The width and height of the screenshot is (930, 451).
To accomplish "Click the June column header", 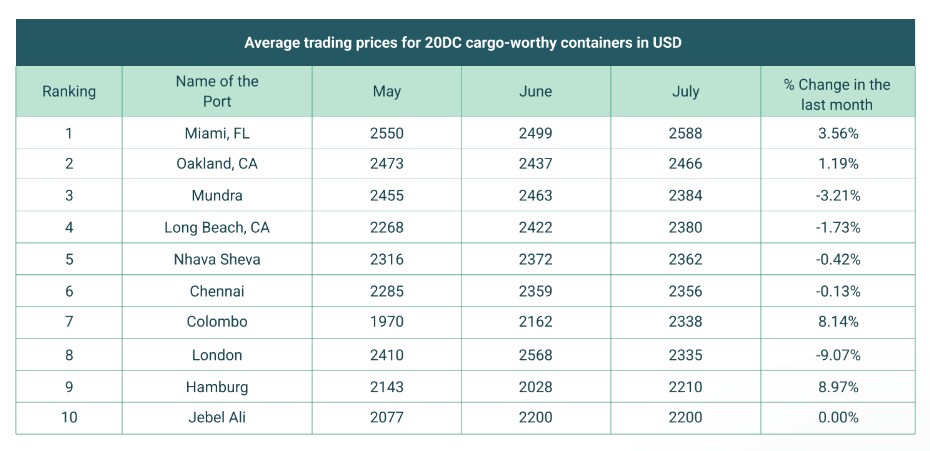I will 535,91.
